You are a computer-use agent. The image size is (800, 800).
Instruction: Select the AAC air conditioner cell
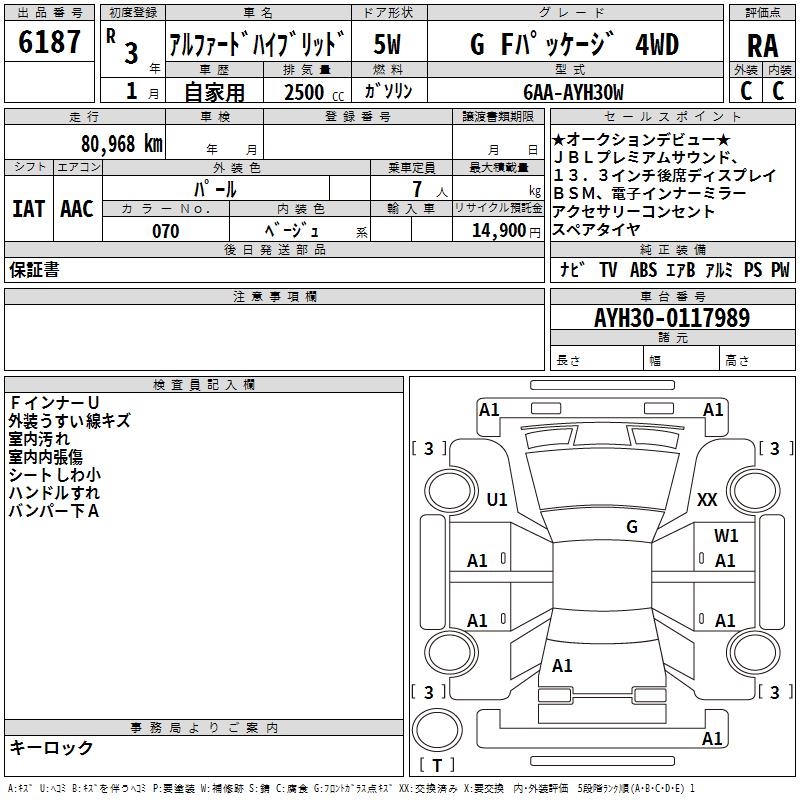tap(77, 209)
